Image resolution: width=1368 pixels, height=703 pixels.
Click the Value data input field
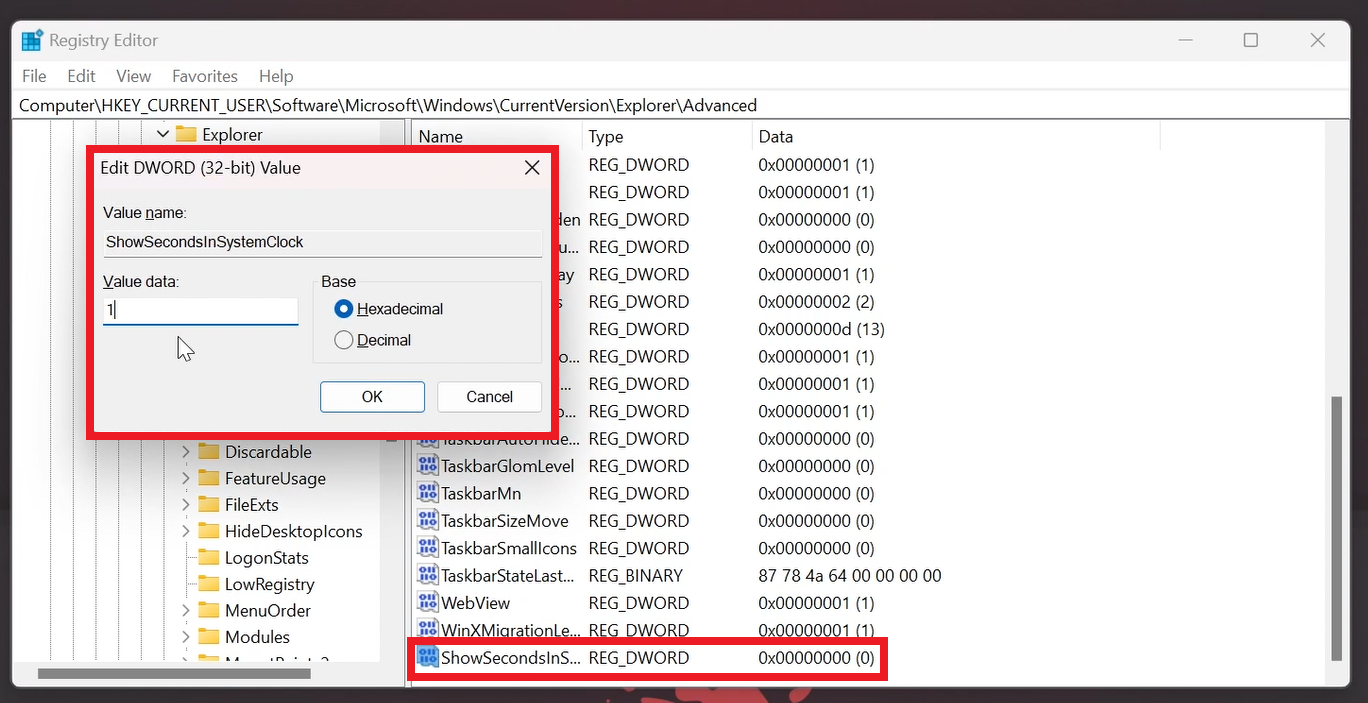click(200, 311)
